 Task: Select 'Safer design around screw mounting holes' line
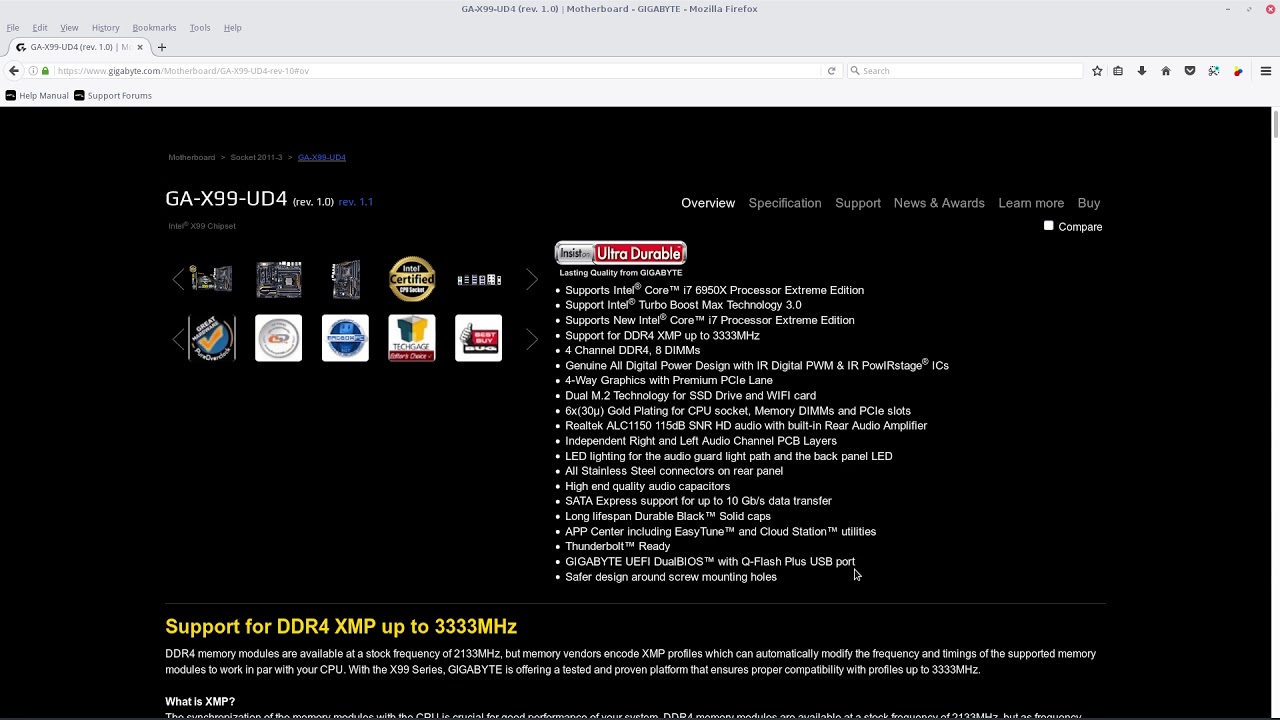tap(671, 577)
